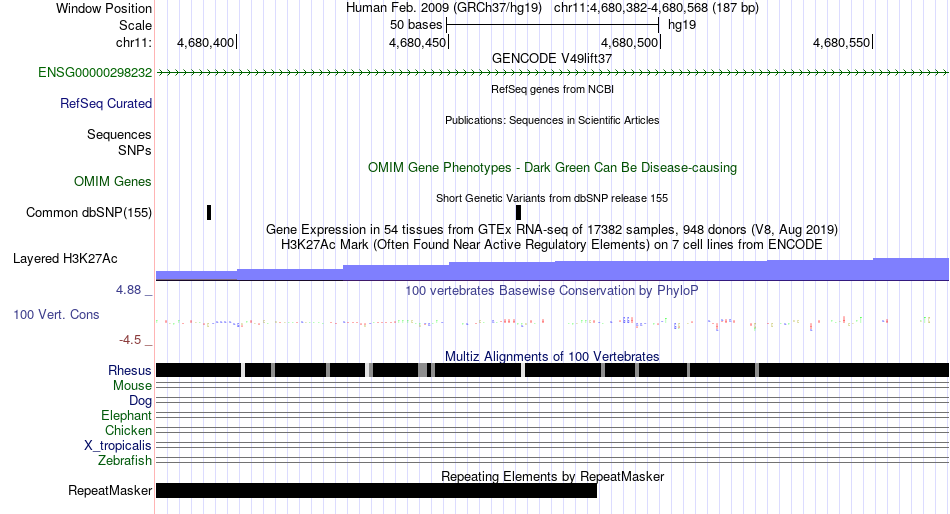Image resolution: width=950 pixels, height=514 pixels.
Task: Open the Layered H3K27Ac track label
Action: (65, 259)
